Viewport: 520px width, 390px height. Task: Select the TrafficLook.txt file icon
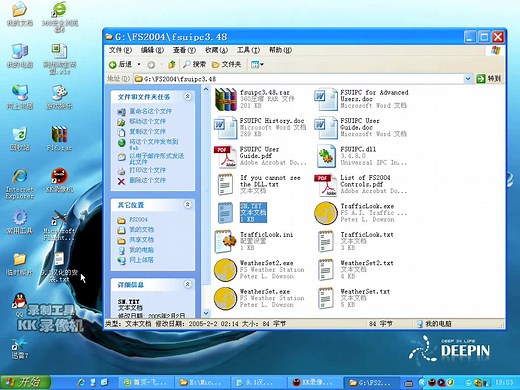pos(326,241)
